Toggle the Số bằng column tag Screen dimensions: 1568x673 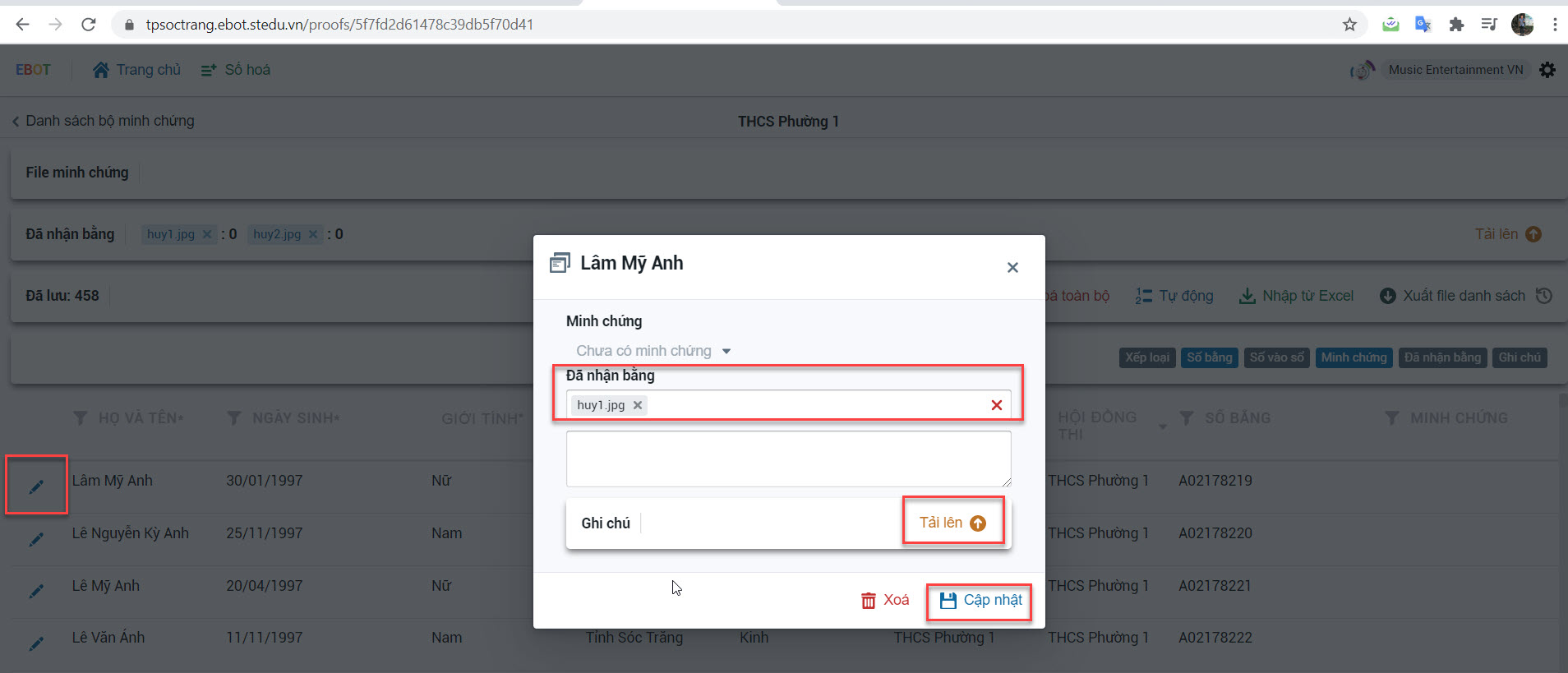(1209, 357)
